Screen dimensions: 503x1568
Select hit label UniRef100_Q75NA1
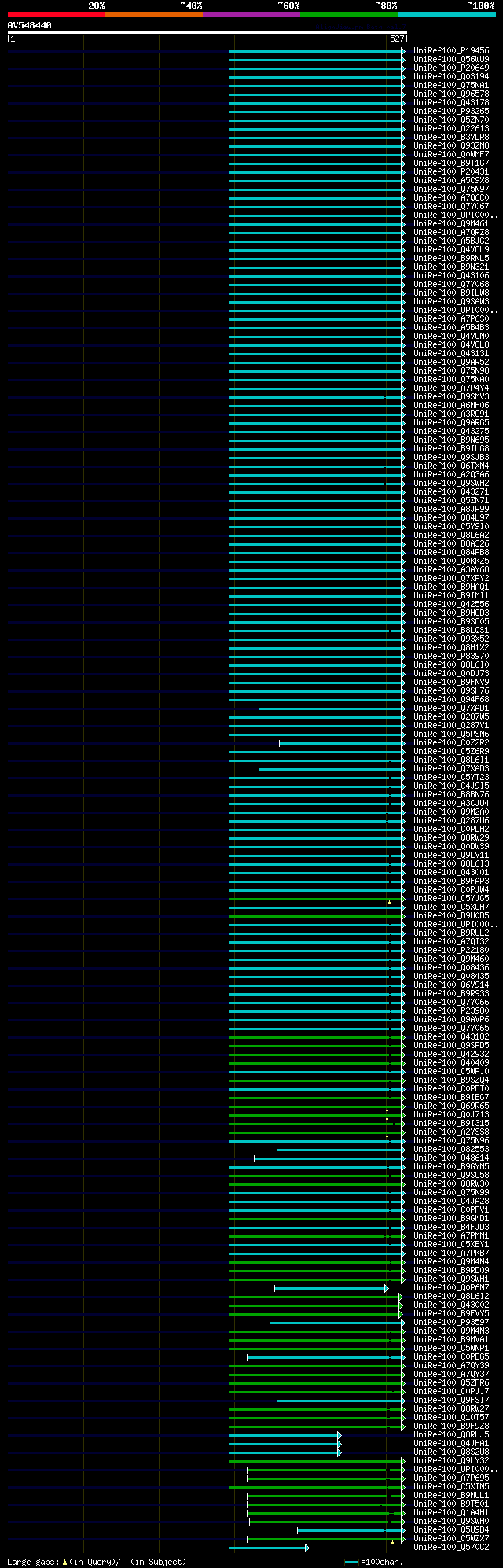pos(451,85)
